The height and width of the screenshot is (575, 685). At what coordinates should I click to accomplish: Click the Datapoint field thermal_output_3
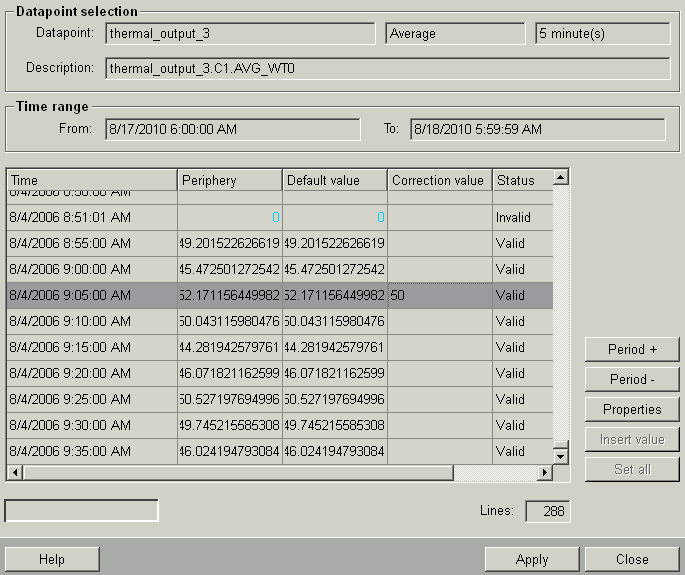pyautogui.click(x=240, y=34)
